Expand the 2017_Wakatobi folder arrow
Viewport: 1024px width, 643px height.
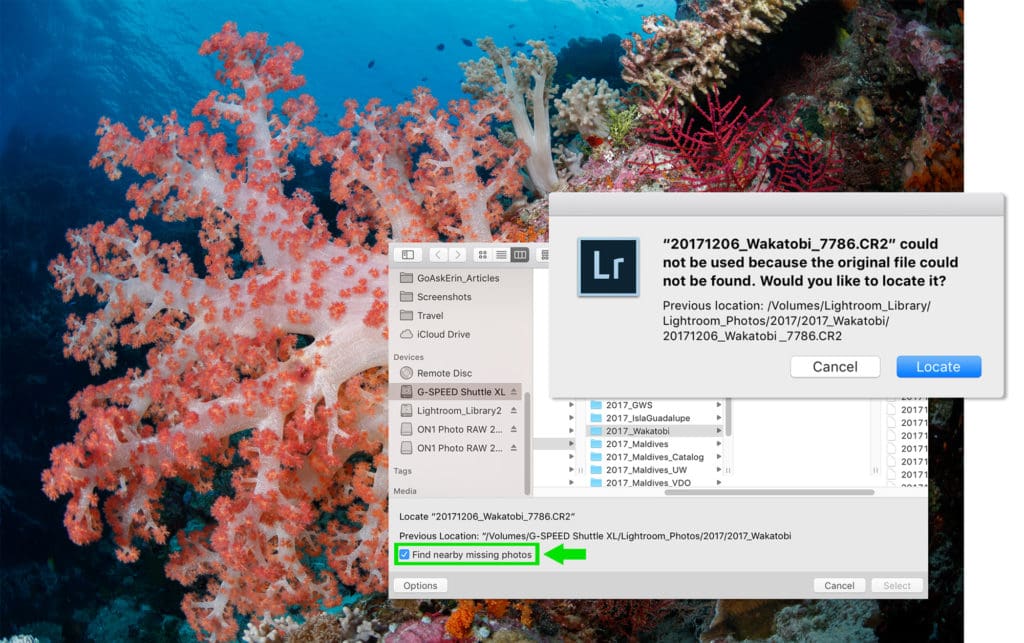[x=718, y=431]
